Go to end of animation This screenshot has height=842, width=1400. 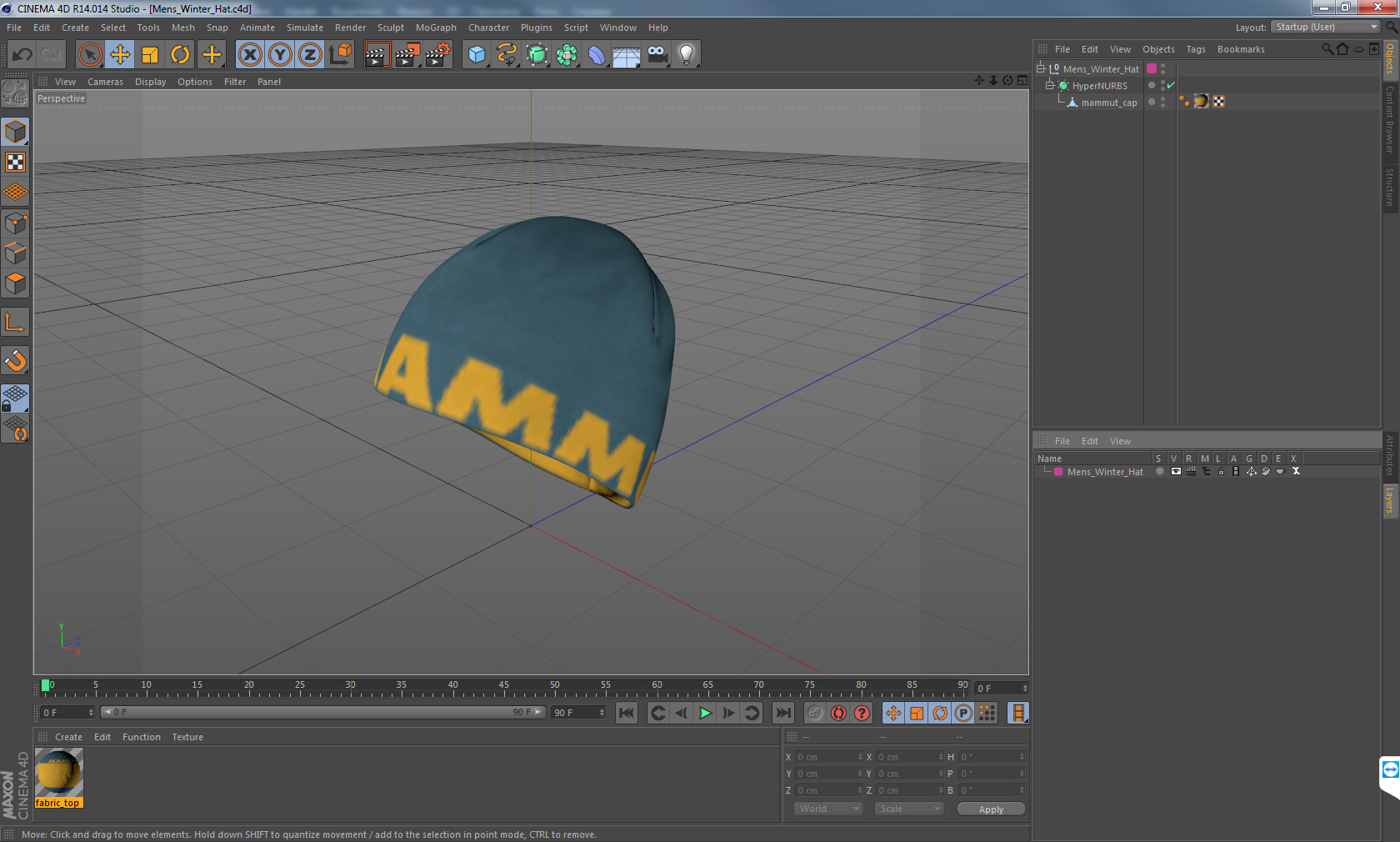click(x=782, y=713)
